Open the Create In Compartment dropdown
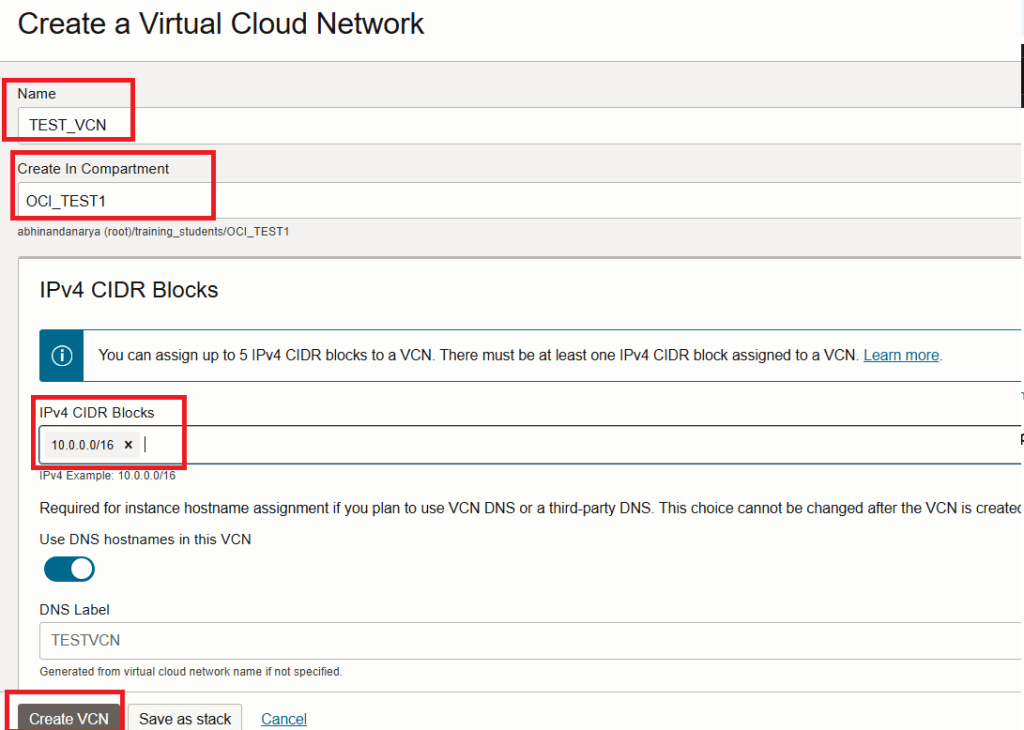The width and height of the screenshot is (1024, 730). pyautogui.click(x=500, y=201)
